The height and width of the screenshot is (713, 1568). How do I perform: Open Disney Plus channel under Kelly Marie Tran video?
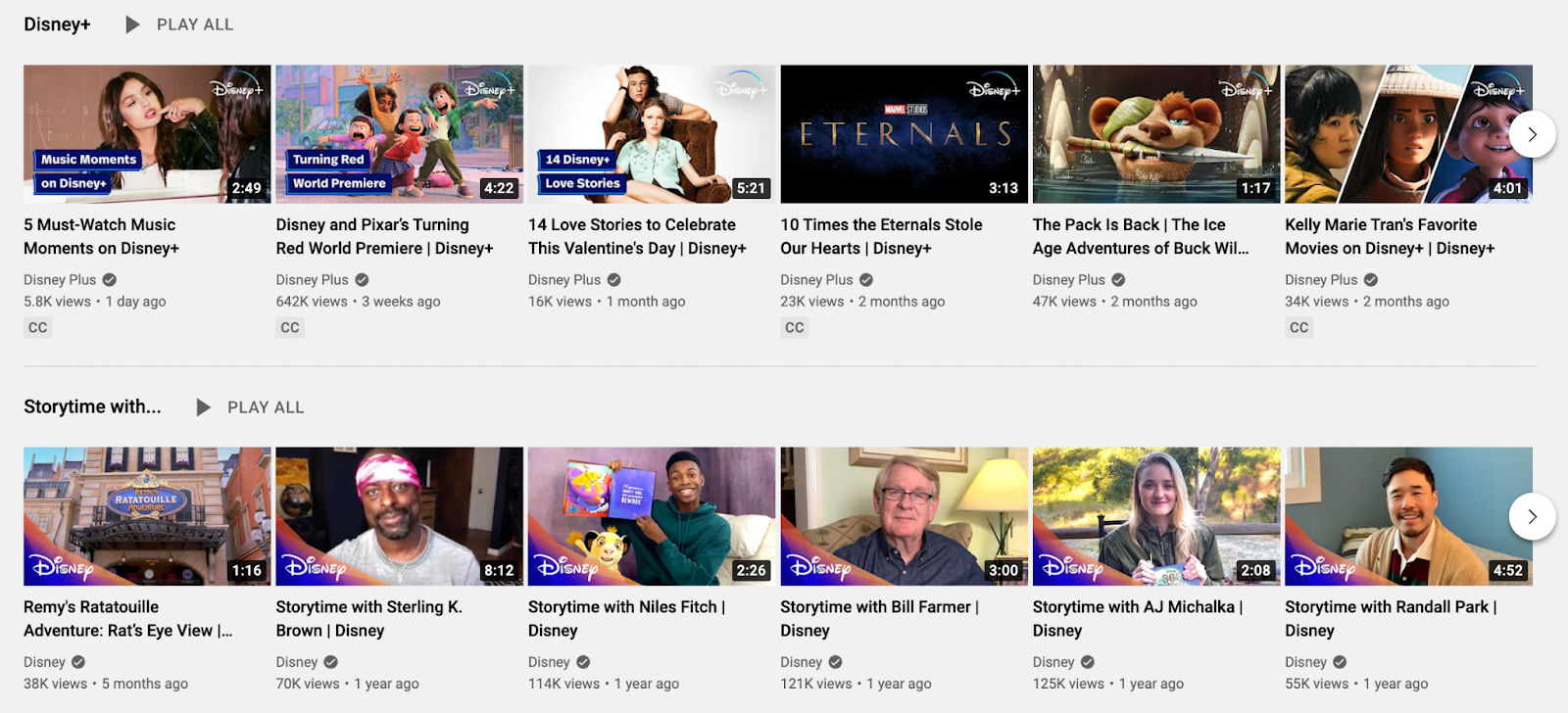pos(1321,280)
